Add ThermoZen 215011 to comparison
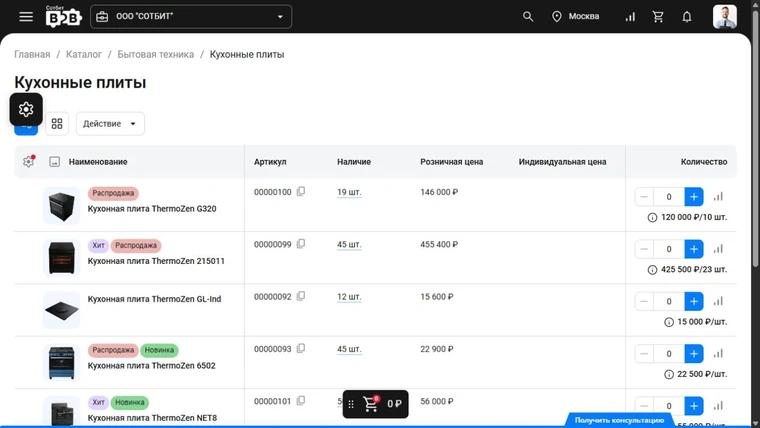Viewport: 760px width, 428px height. pyautogui.click(x=718, y=249)
